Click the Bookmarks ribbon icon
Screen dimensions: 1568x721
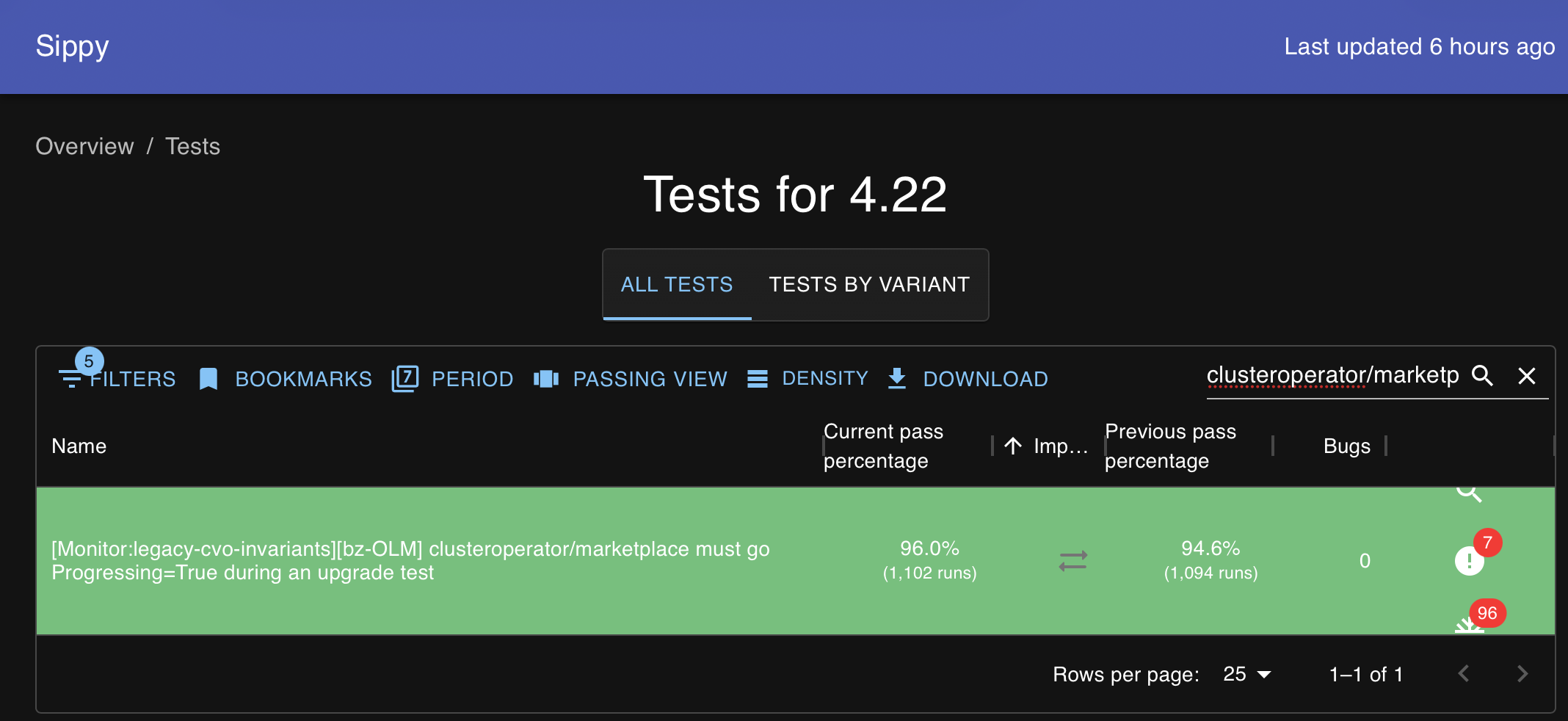pyautogui.click(x=208, y=379)
